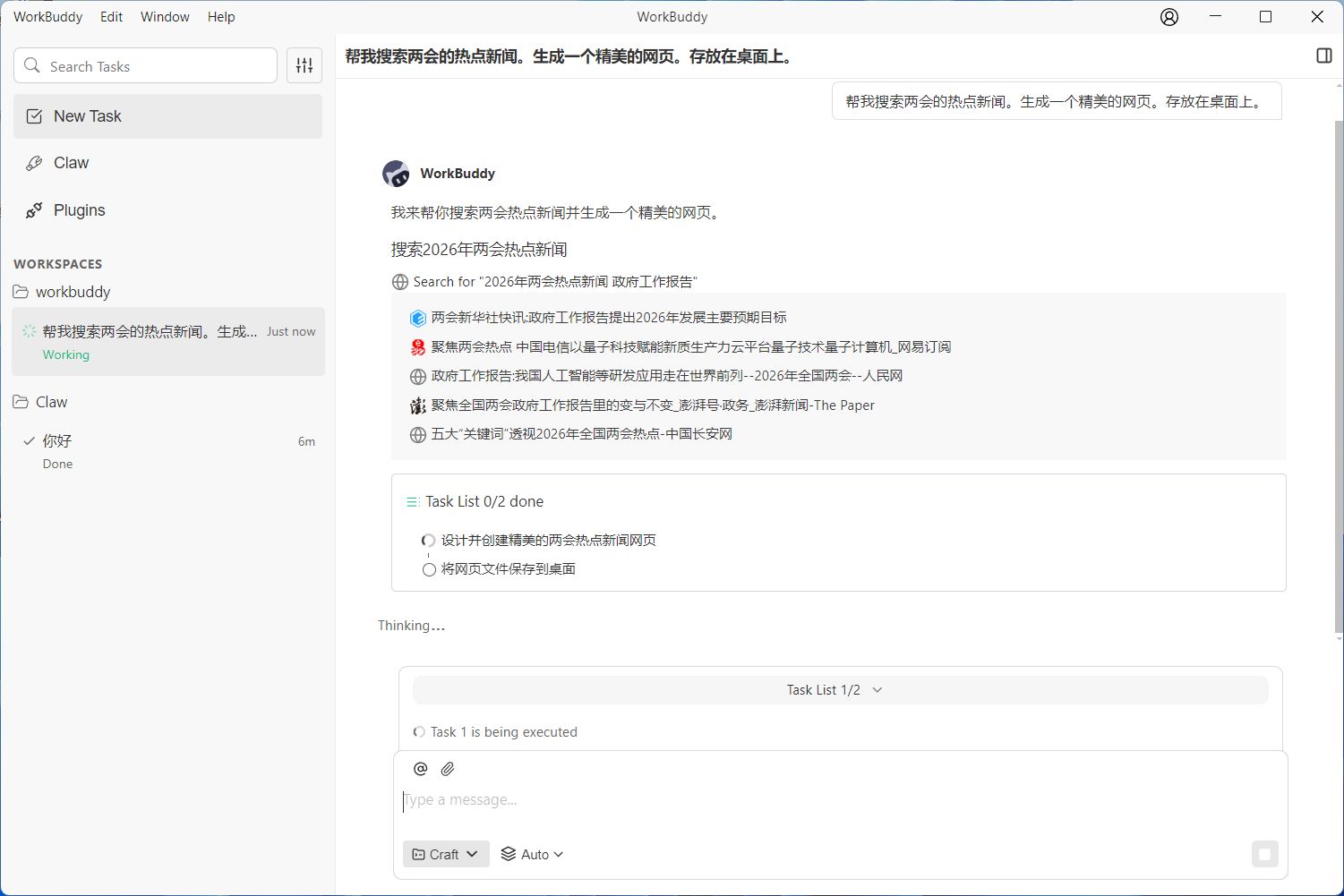Focus the Search Tasks field
Viewport: 1344px width, 896px height.
[x=145, y=65]
